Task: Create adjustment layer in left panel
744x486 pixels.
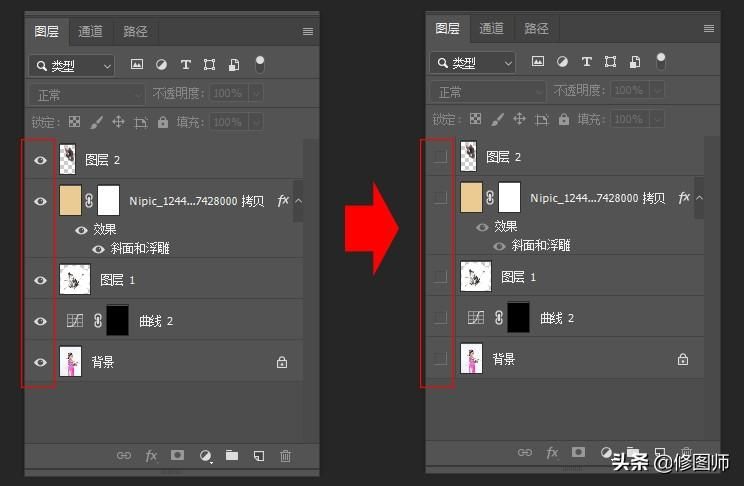Action: (205, 456)
